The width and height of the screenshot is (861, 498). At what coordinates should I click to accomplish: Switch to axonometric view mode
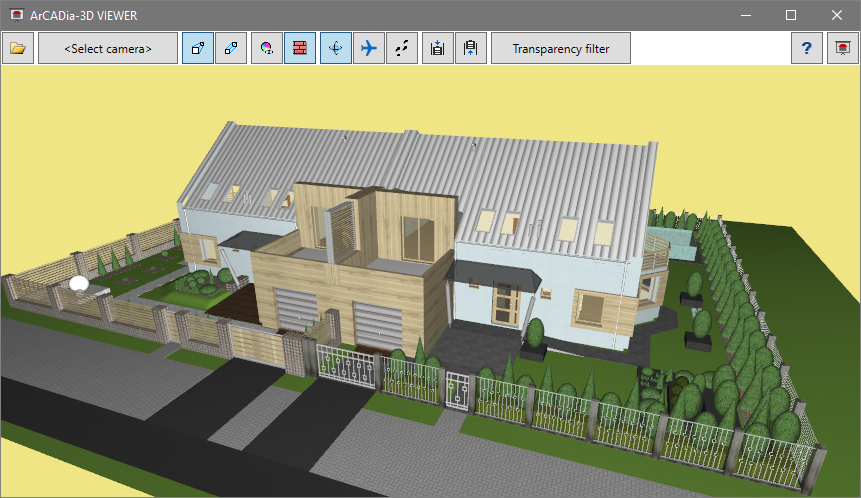pos(231,48)
